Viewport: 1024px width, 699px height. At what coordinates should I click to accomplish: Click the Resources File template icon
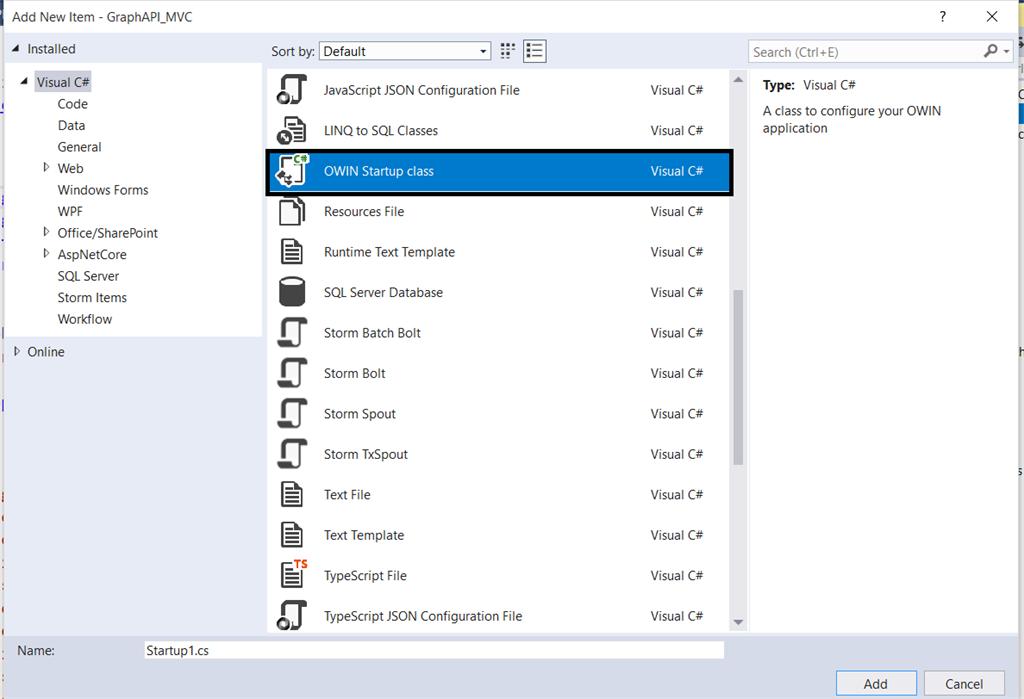(292, 211)
